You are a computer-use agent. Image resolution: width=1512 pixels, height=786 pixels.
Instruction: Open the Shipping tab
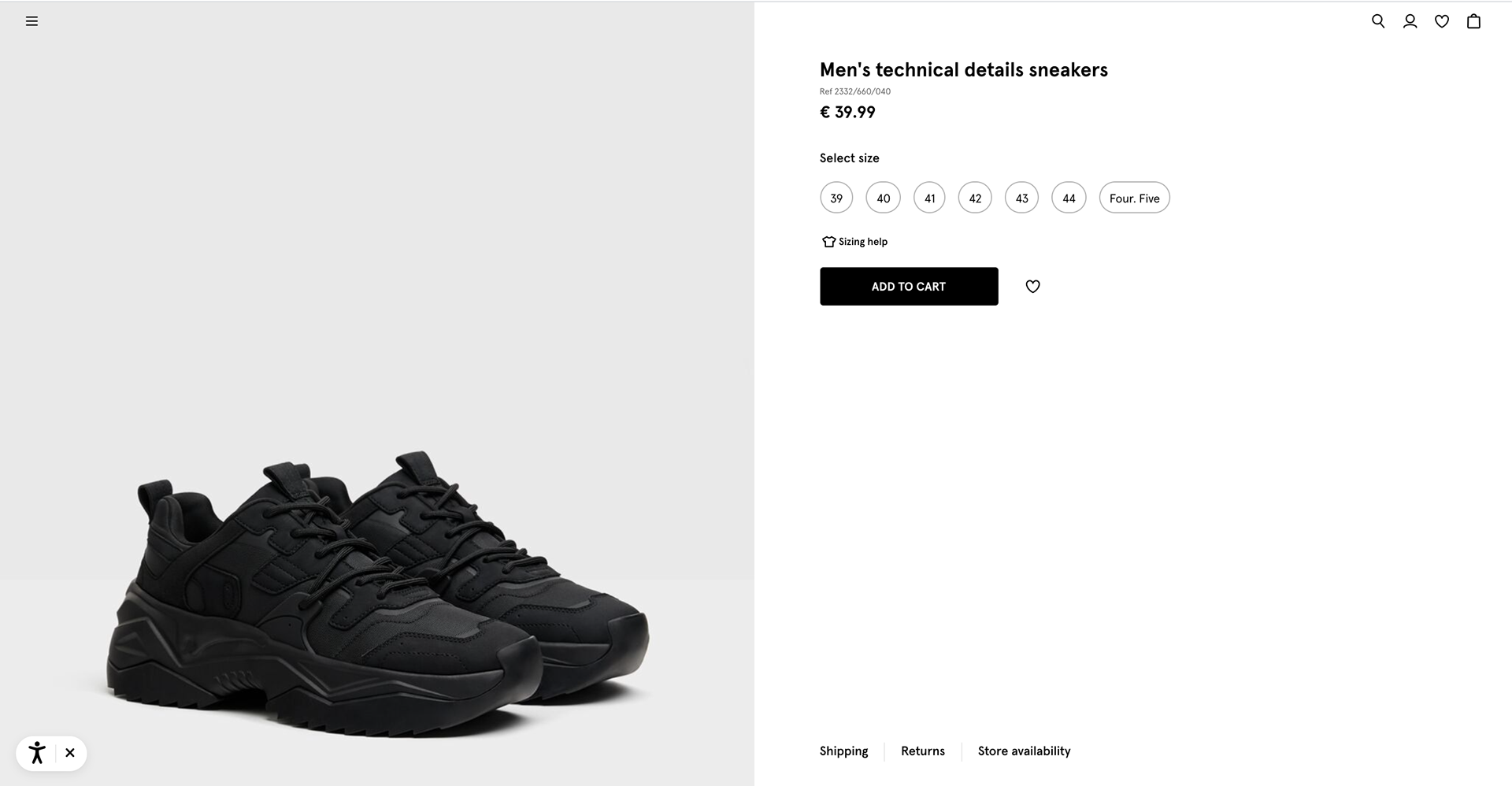843,751
